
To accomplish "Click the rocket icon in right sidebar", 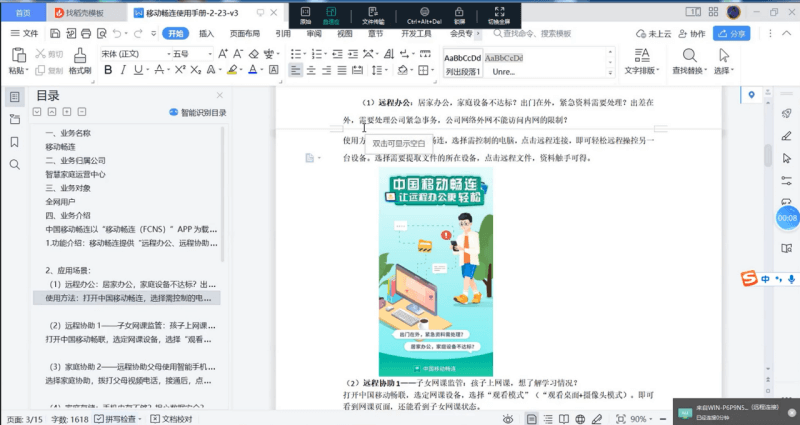I will pos(786,113).
